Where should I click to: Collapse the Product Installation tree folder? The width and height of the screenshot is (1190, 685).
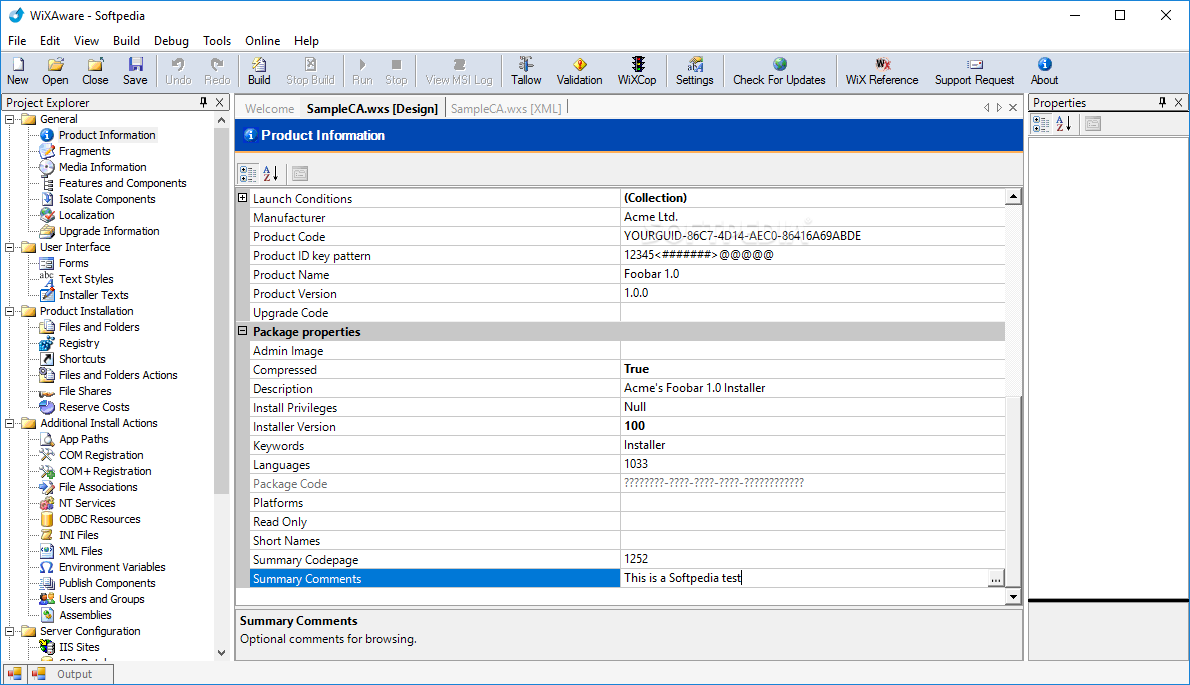10,311
